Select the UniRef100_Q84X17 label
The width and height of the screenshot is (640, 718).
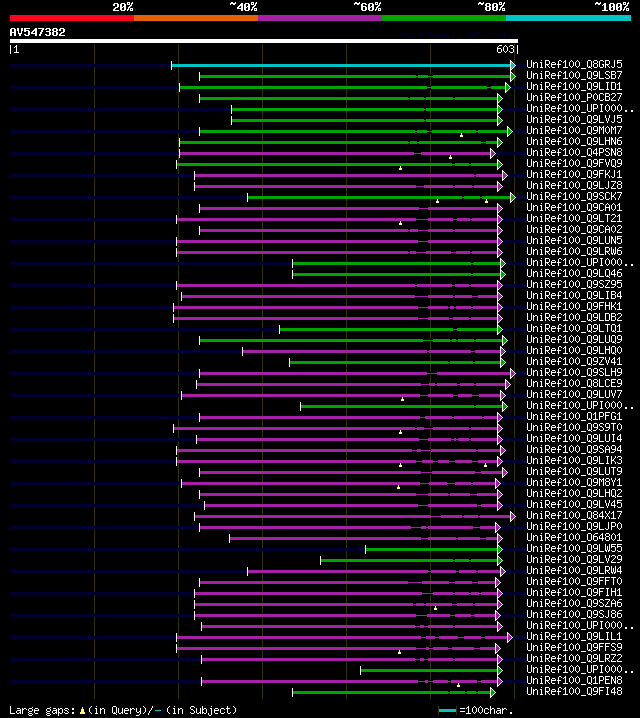tap(574, 515)
